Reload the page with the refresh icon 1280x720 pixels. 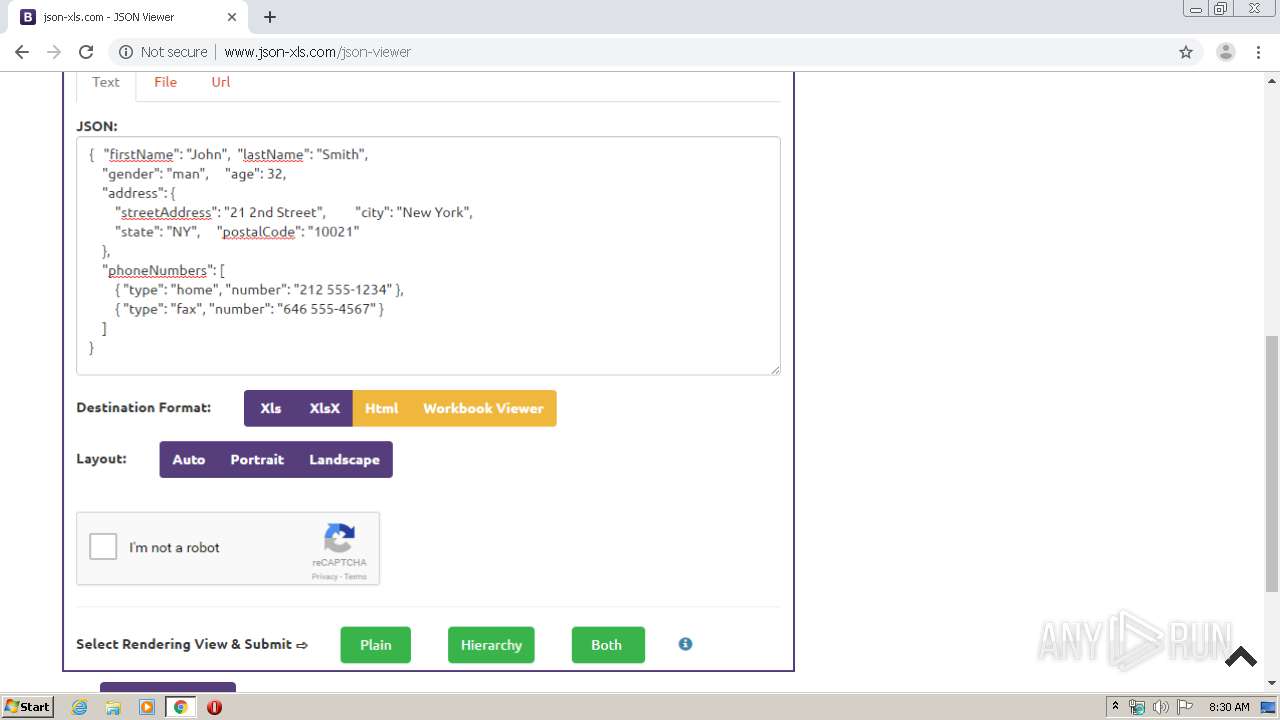[86, 52]
